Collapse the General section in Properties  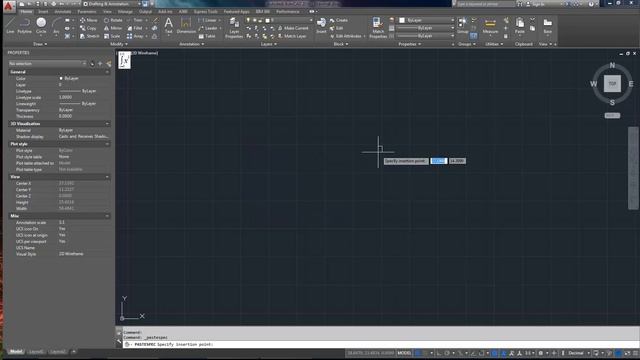tap(107, 72)
